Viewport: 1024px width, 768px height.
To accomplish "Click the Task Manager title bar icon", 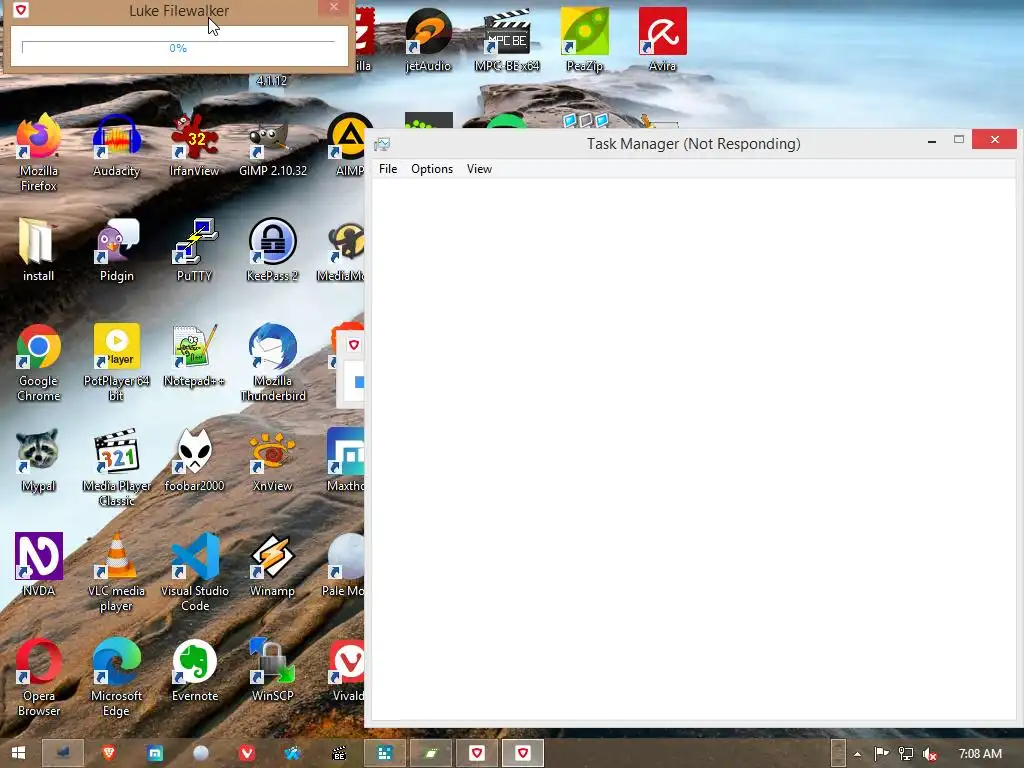I will (382, 144).
